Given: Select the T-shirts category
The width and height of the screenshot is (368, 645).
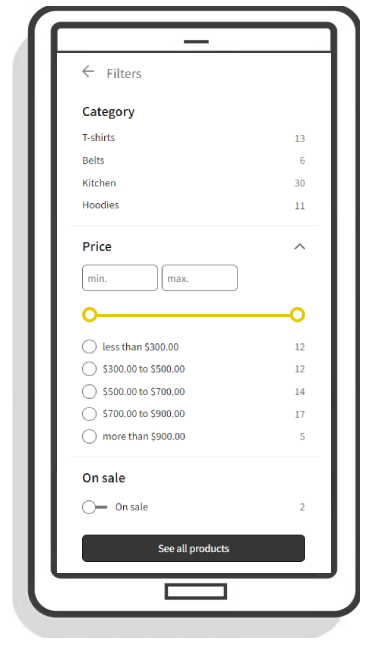Looking at the screenshot, I should [193, 138].
